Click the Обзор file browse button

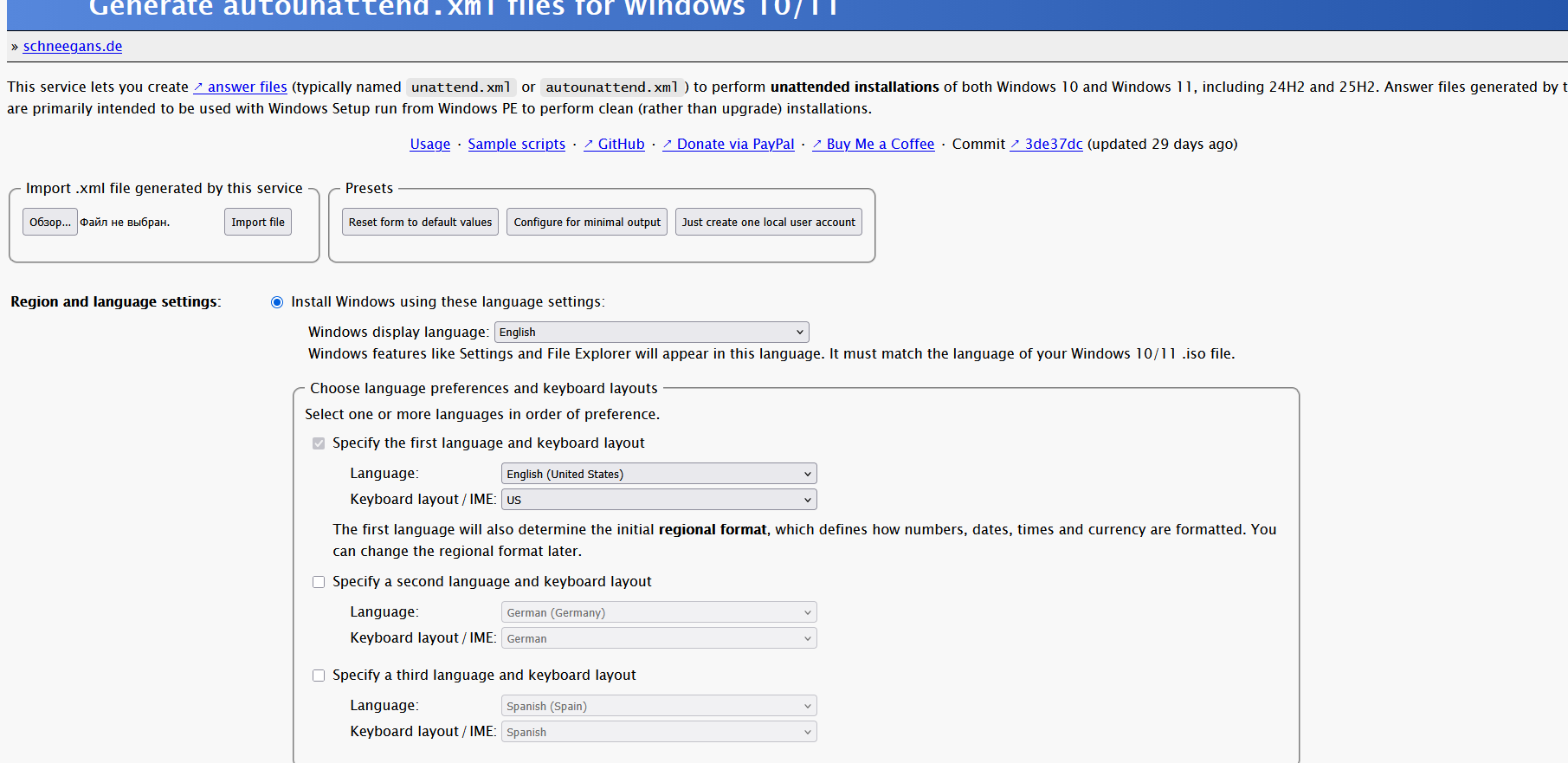50,222
